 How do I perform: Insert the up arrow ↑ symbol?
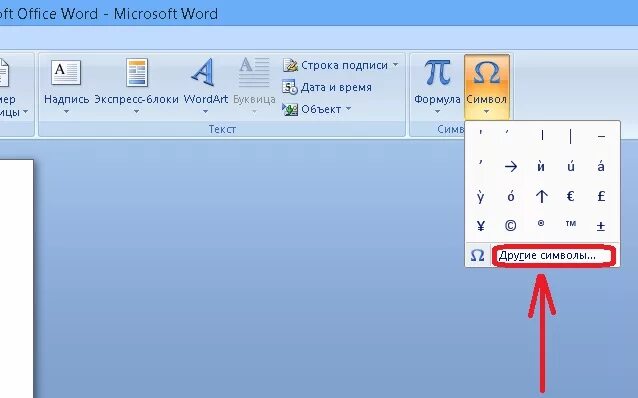pyautogui.click(x=541, y=196)
